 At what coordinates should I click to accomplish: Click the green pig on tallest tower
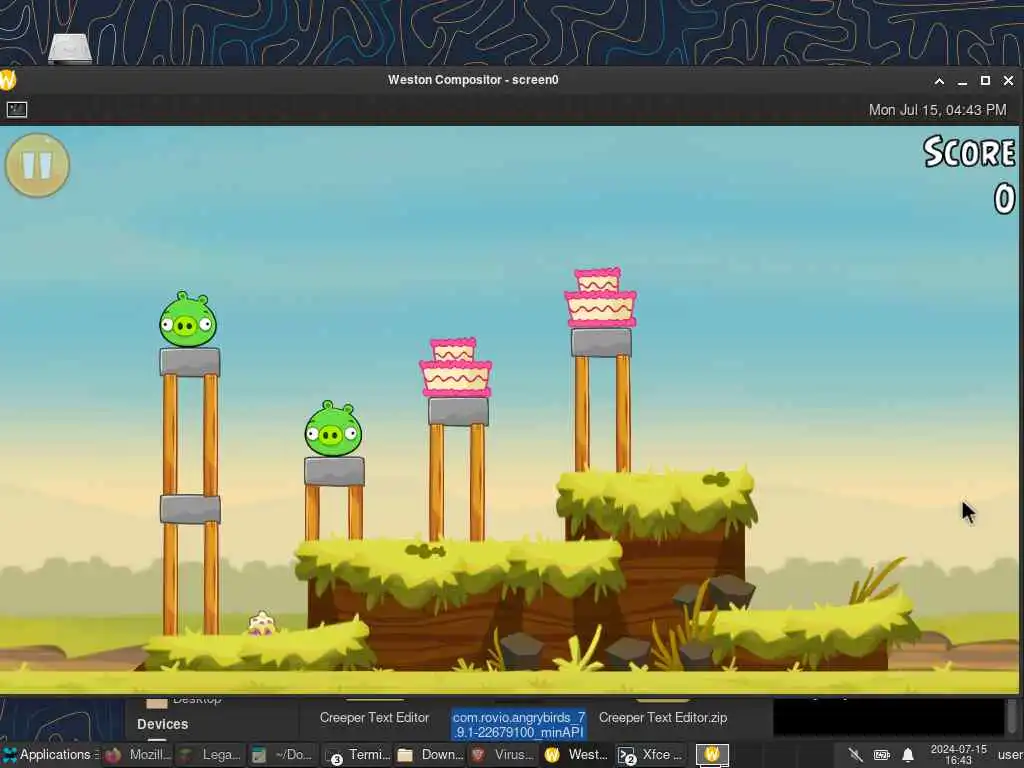point(187,320)
